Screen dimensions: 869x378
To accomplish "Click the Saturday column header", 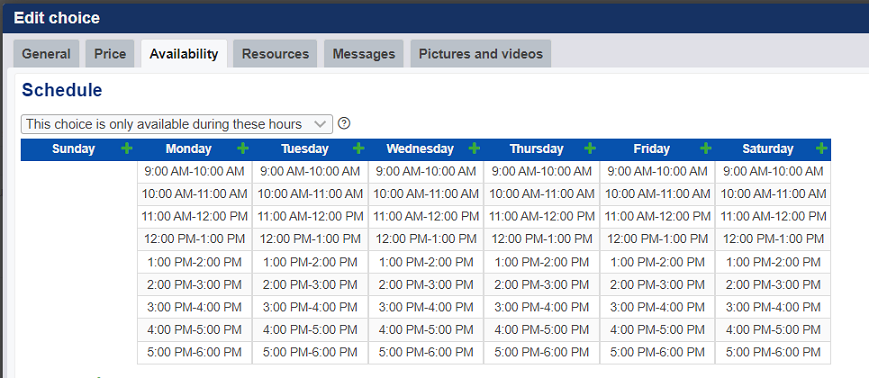I will [x=768, y=149].
